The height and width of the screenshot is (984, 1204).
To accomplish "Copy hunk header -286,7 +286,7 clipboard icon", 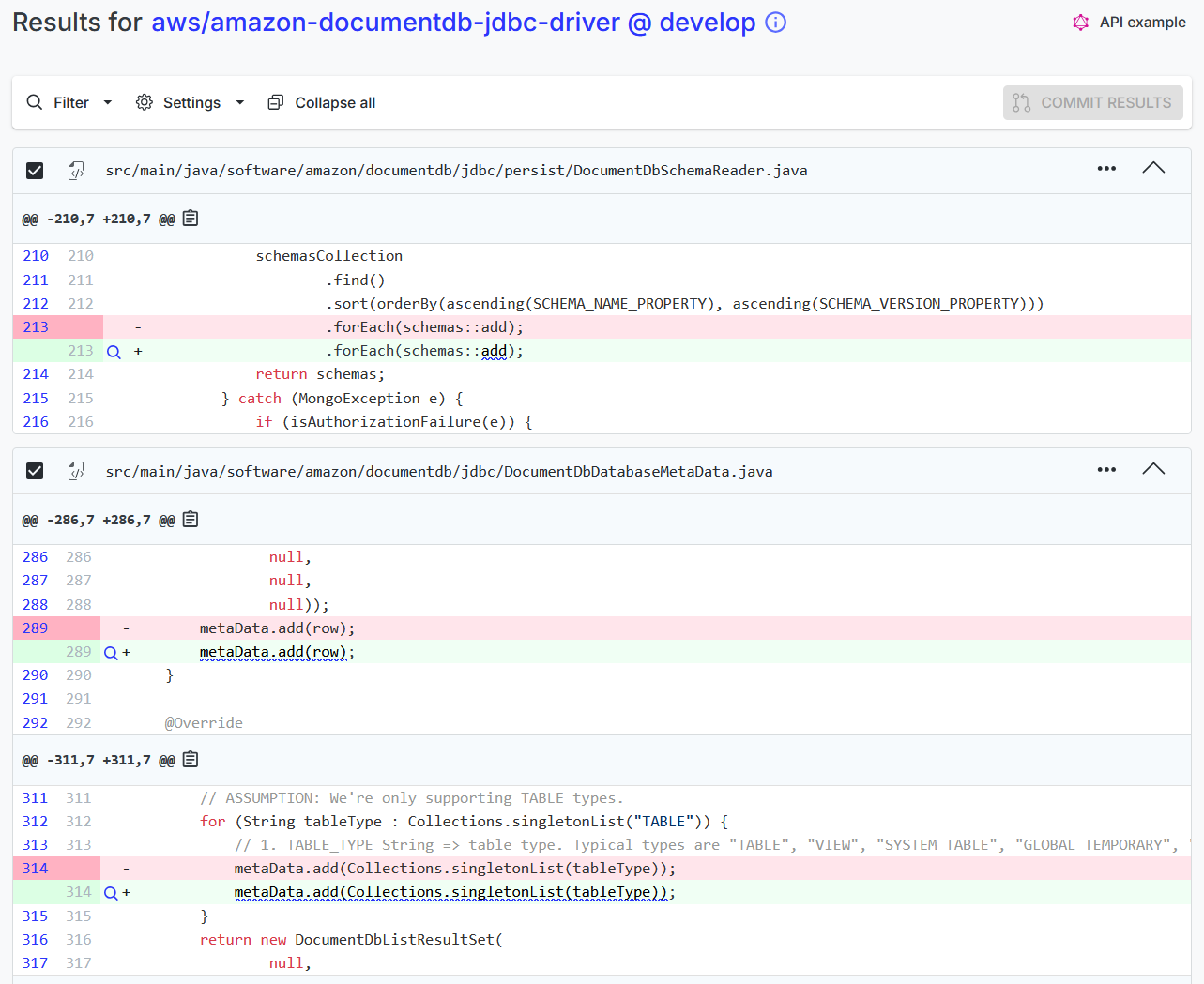I will pos(191,520).
